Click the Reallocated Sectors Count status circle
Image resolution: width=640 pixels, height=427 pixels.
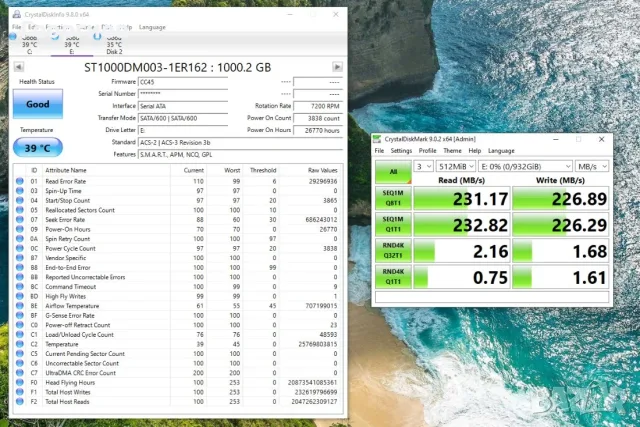(20, 210)
